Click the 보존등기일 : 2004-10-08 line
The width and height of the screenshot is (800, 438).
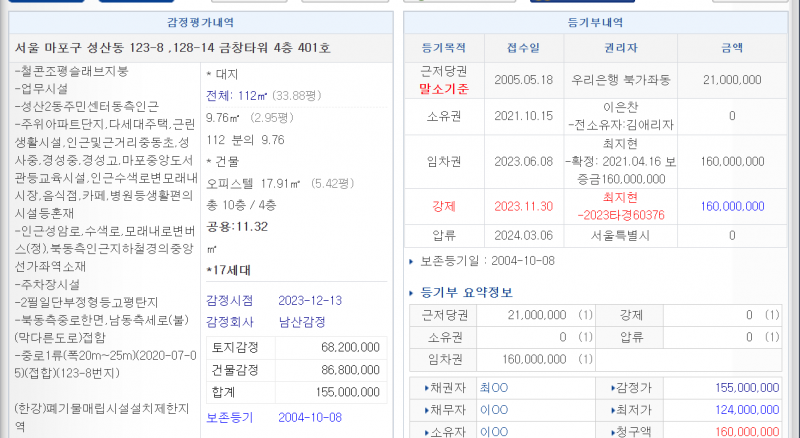pyautogui.click(x=487, y=261)
